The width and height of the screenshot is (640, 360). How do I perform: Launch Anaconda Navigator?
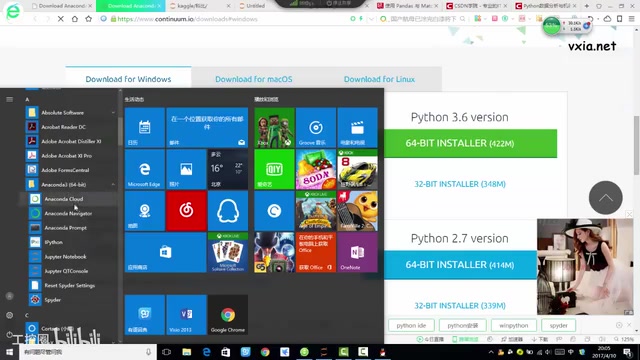67,213
